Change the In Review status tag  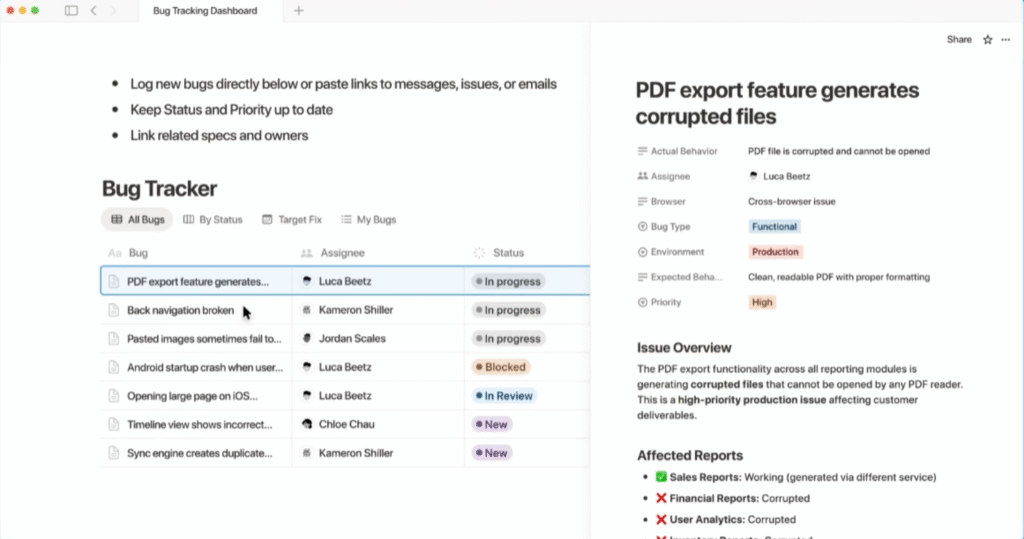pyautogui.click(x=504, y=396)
